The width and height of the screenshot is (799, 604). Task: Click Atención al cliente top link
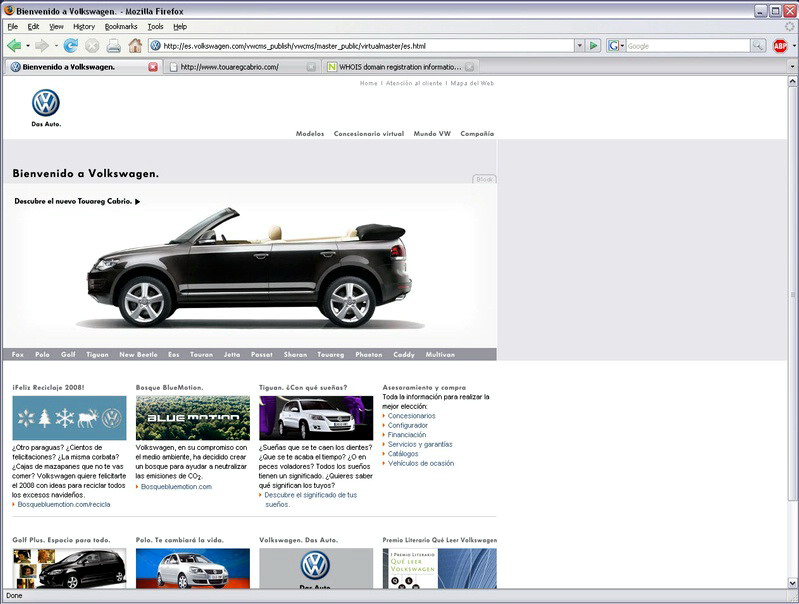click(x=414, y=83)
